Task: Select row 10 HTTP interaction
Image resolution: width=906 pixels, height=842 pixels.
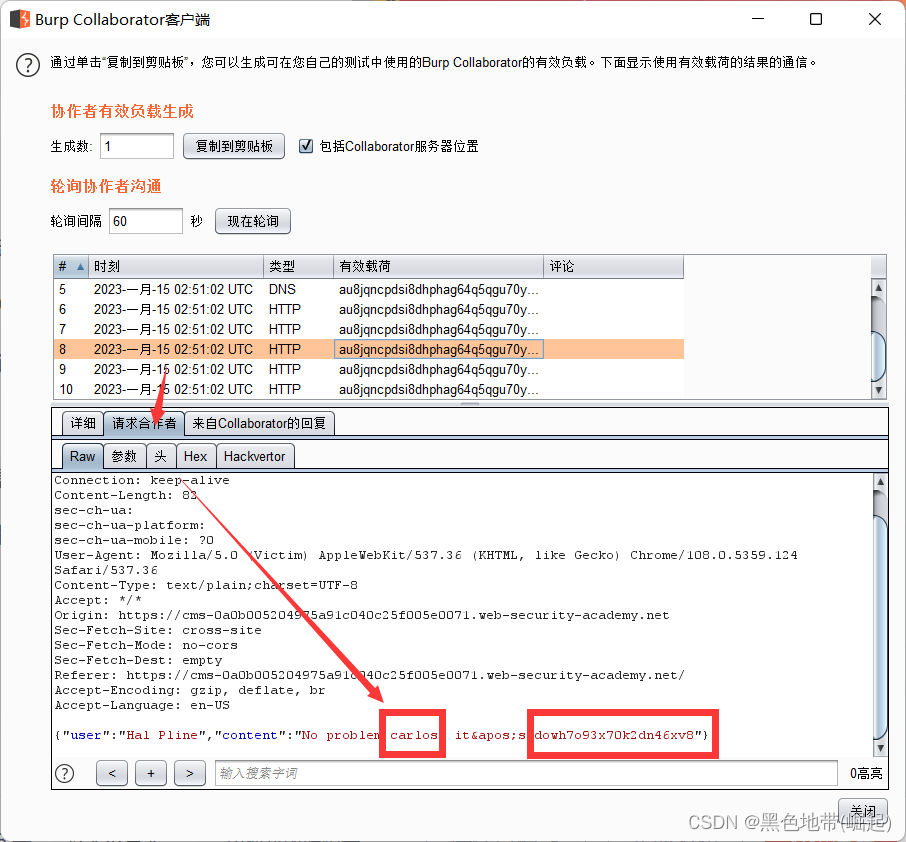Action: [369, 390]
